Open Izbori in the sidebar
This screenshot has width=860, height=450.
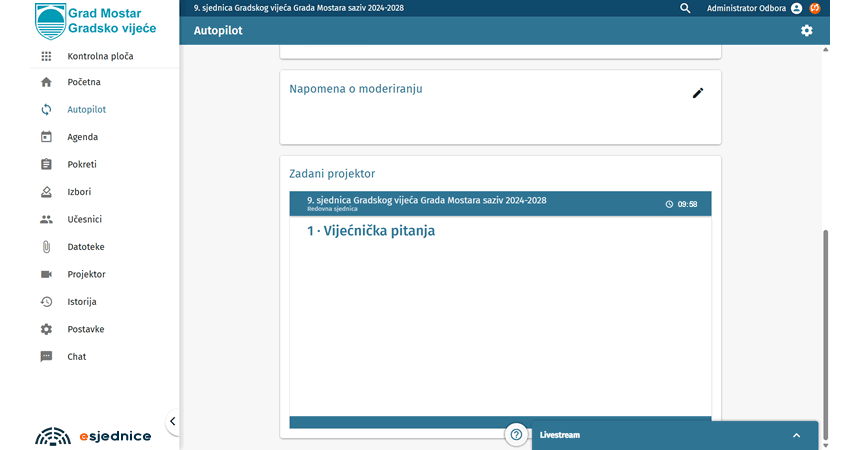coord(80,192)
